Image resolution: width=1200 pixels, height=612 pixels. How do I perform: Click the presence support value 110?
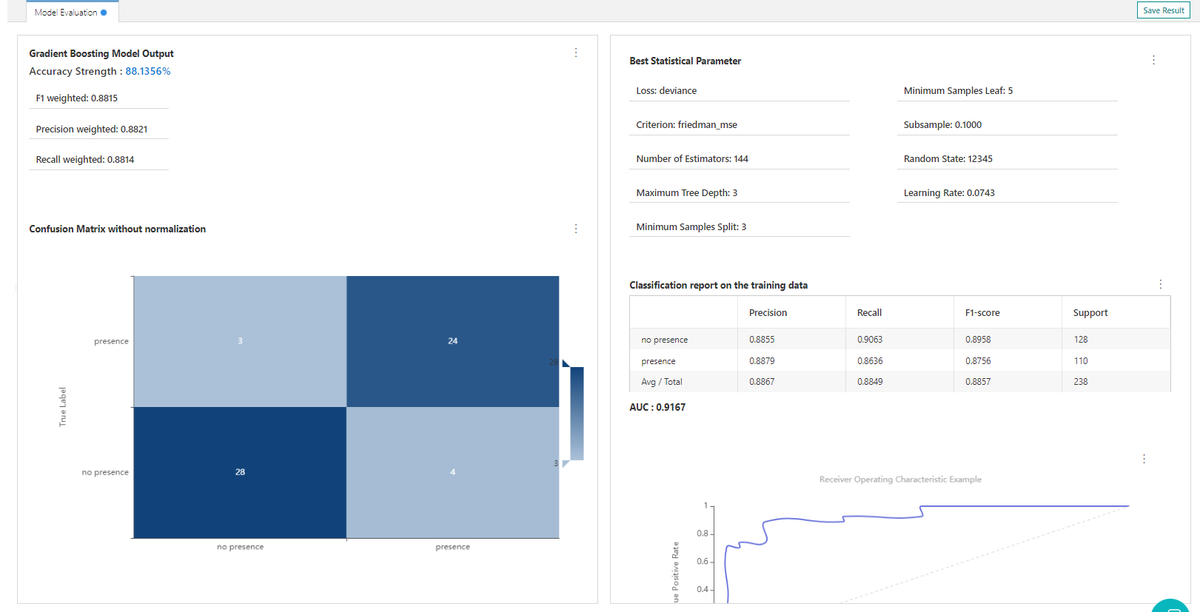coord(1080,361)
